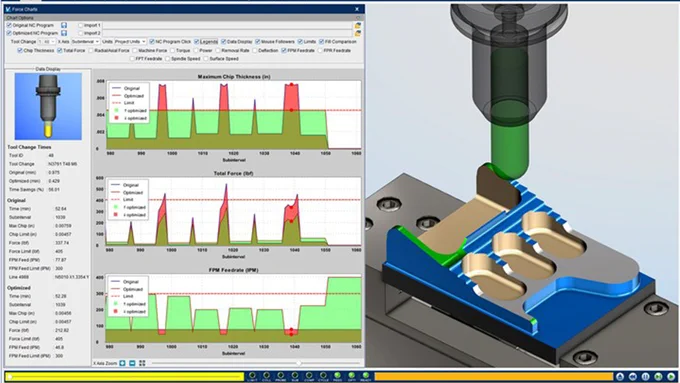Toggle the Original NC Program checkbox
This screenshot has height=383, width=680.
pyautogui.click(x=9, y=26)
